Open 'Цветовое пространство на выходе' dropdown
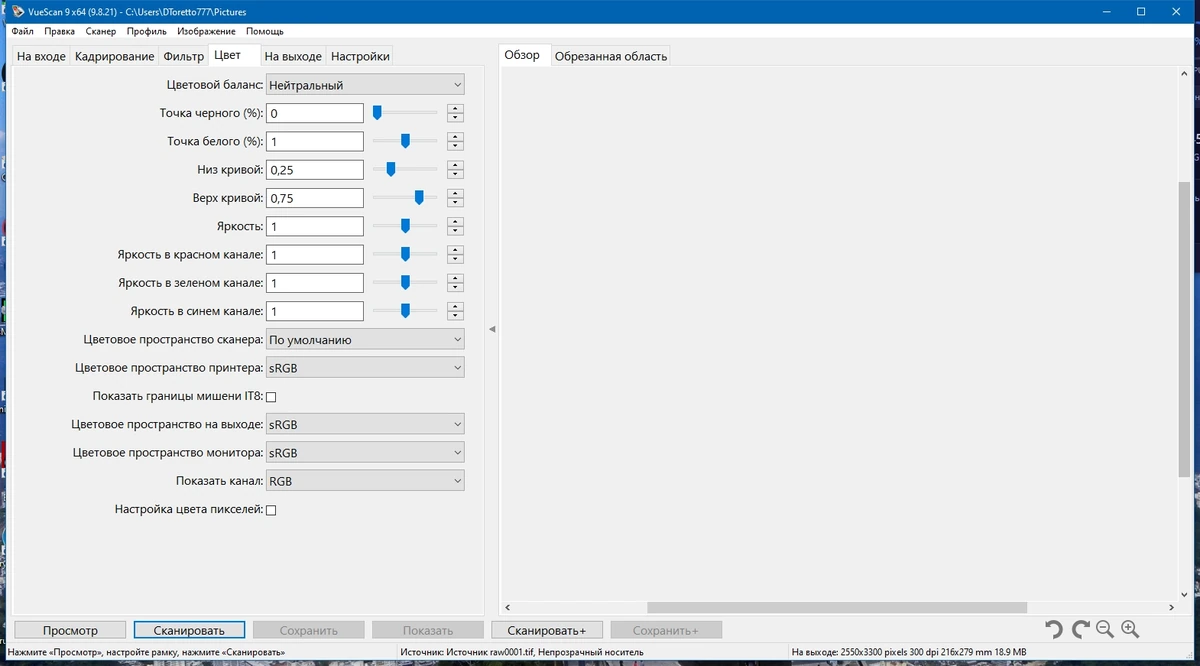1200x666 pixels. tap(365, 425)
